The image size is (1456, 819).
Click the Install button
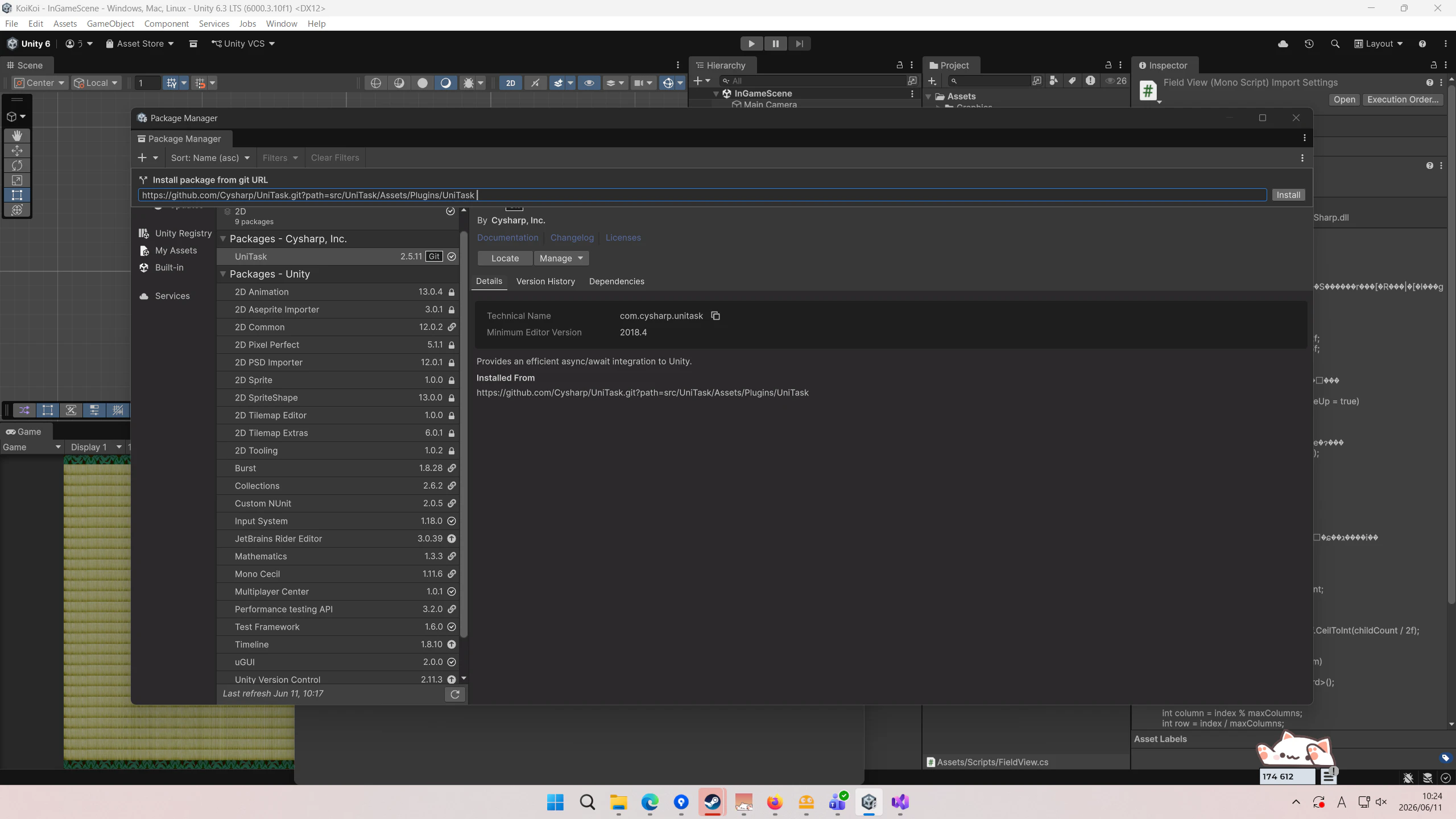pos(1288,195)
